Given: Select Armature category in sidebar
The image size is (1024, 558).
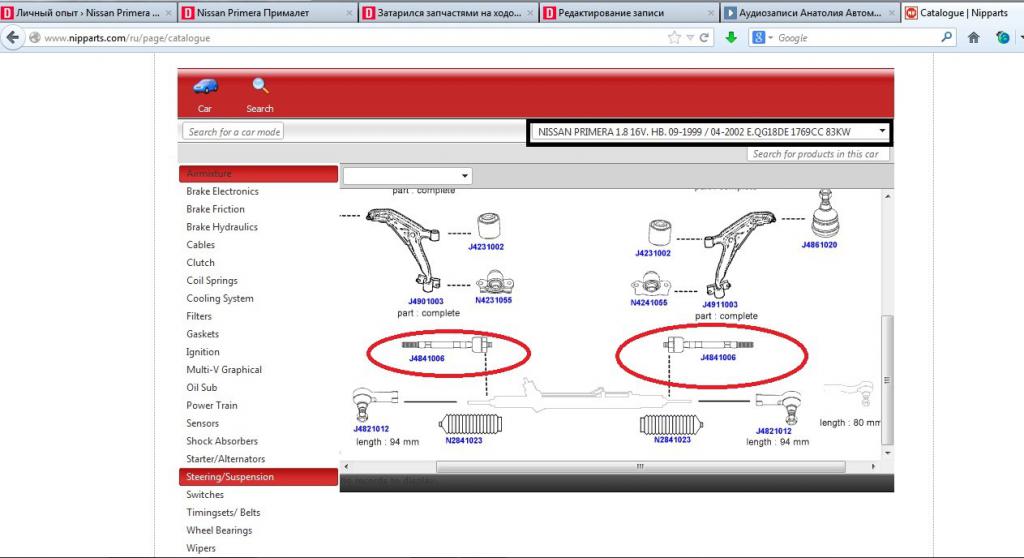Looking at the screenshot, I should [x=258, y=173].
